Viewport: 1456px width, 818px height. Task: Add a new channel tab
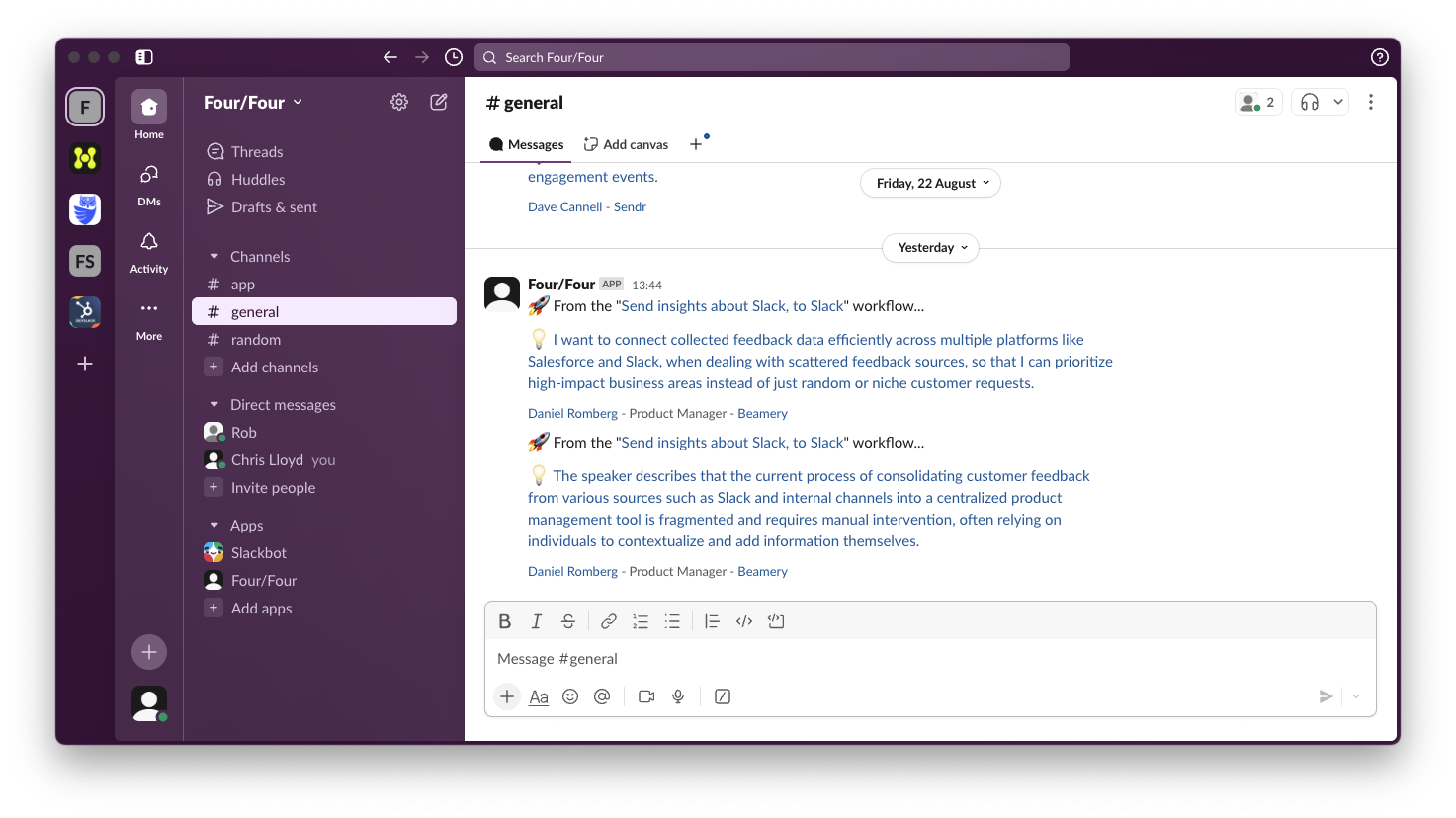tap(696, 144)
